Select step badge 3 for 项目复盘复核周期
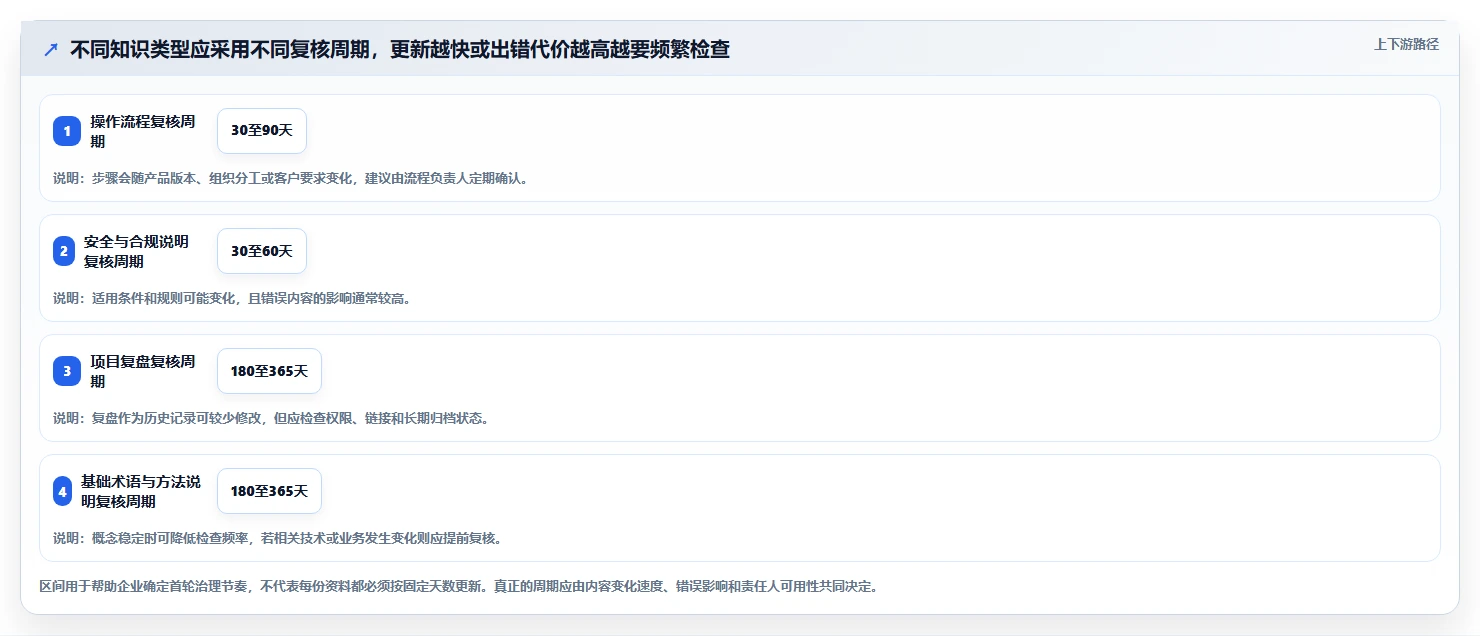 (67, 371)
